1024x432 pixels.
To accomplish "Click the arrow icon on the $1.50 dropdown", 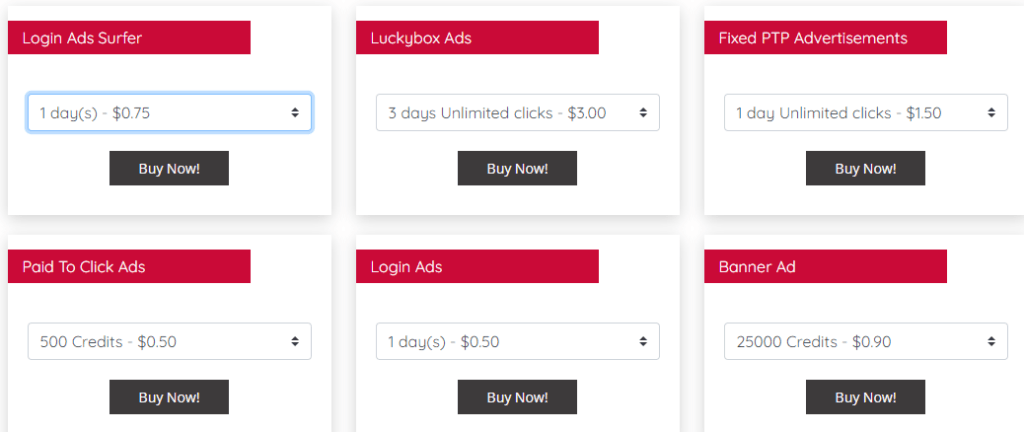I will (991, 113).
